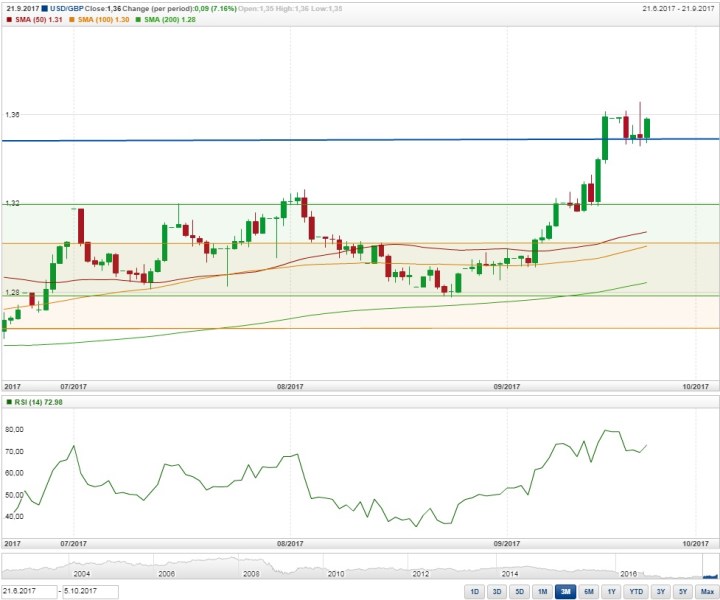Click the USD/GBP blue legend square

click(x=44, y=8)
